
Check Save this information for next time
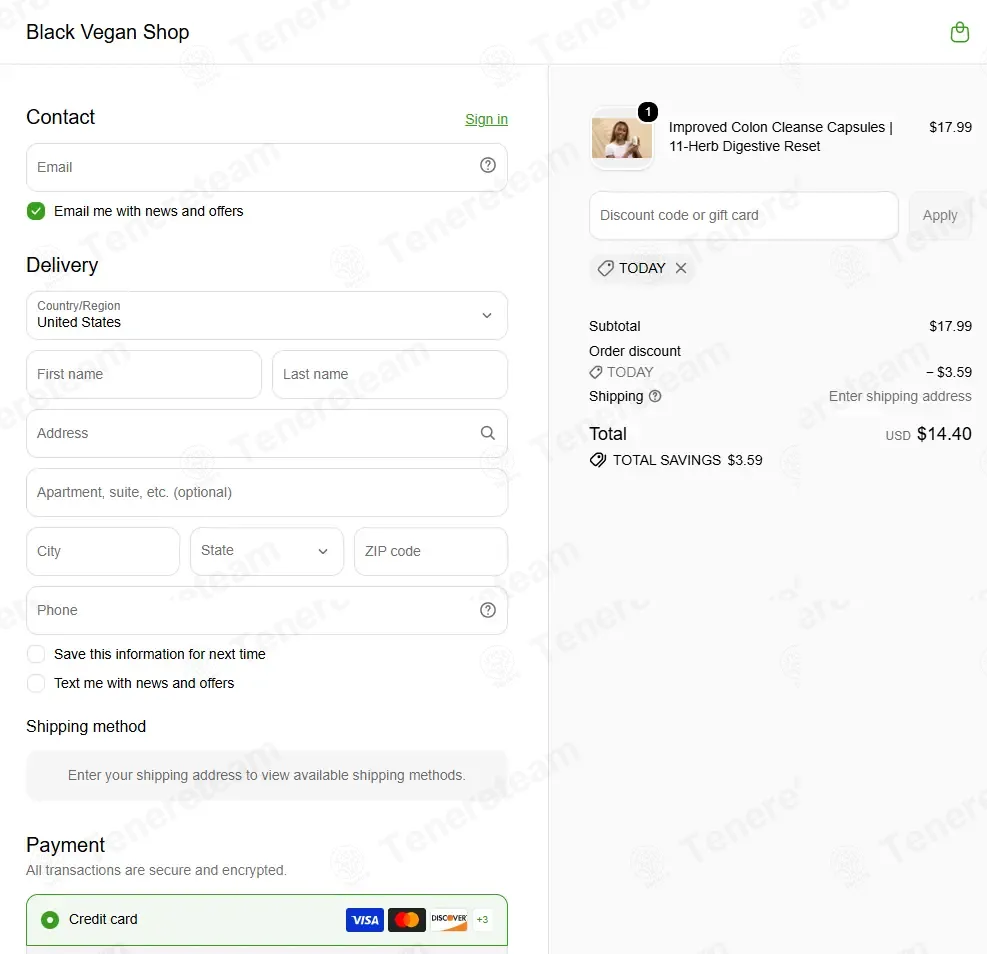click(x=36, y=654)
